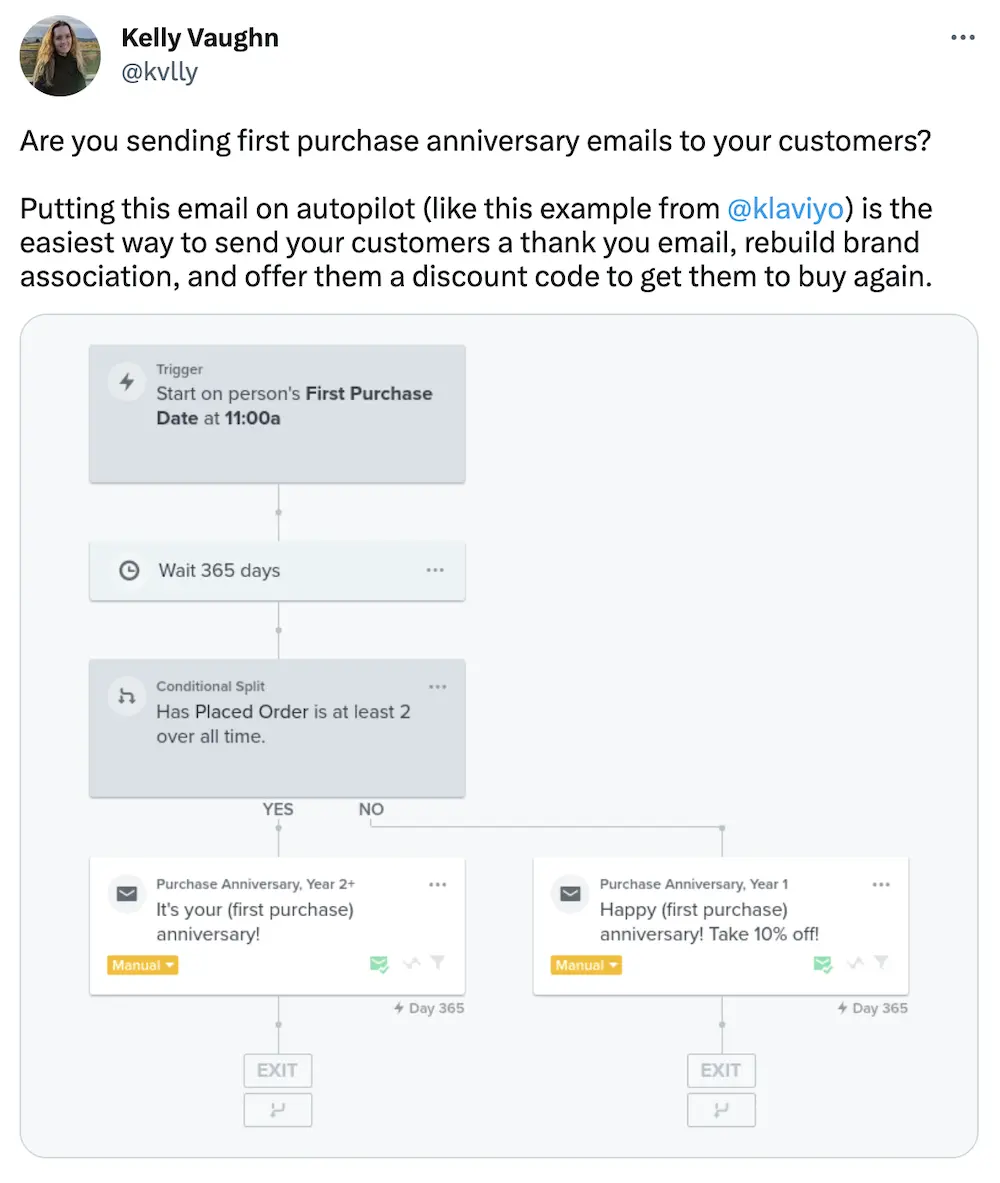
Task: Click the analytics line icon on Year 2+ email
Action: pyautogui.click(x=409, y=963)
